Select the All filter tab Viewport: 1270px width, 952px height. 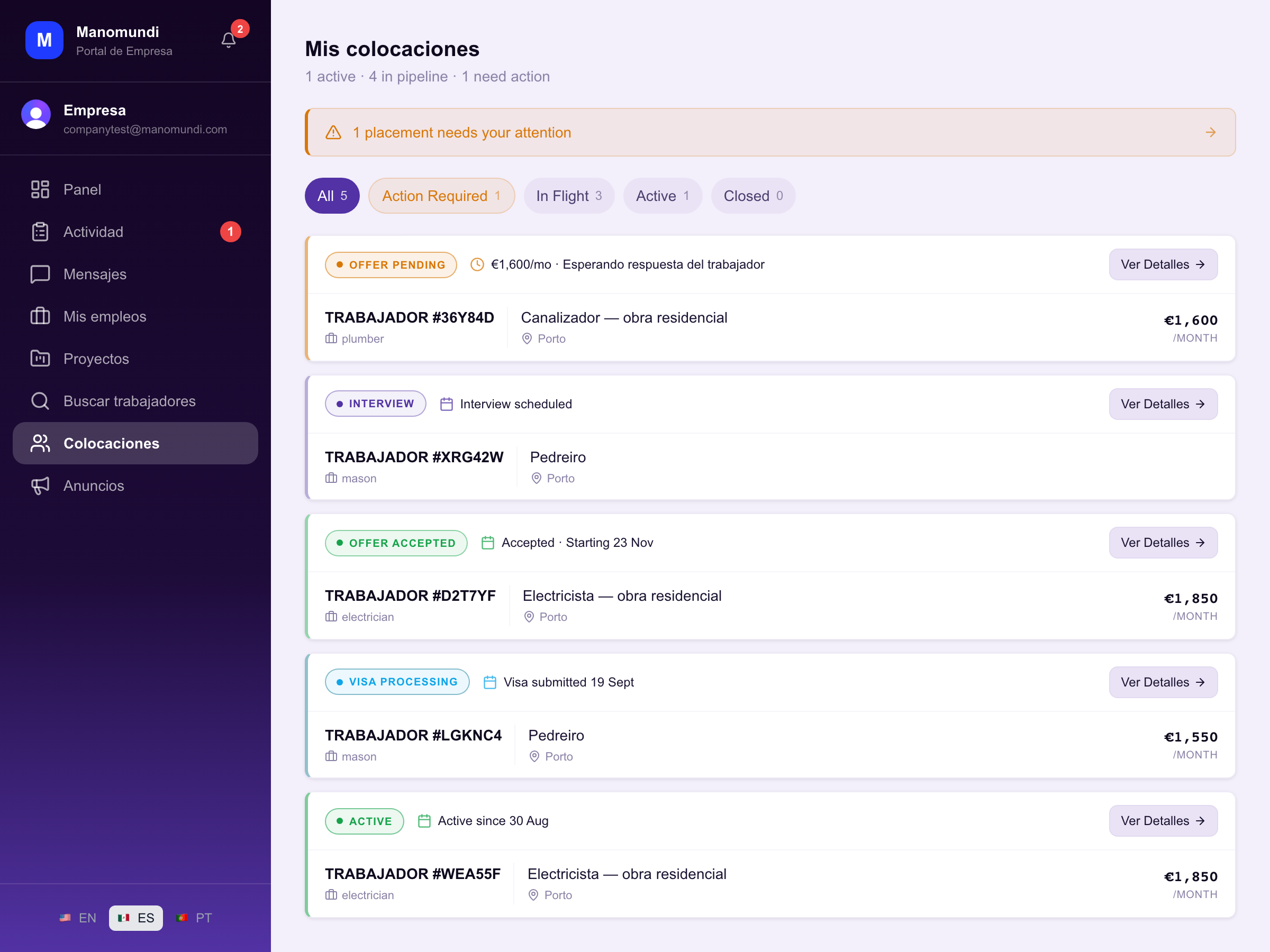pos(332,196)
